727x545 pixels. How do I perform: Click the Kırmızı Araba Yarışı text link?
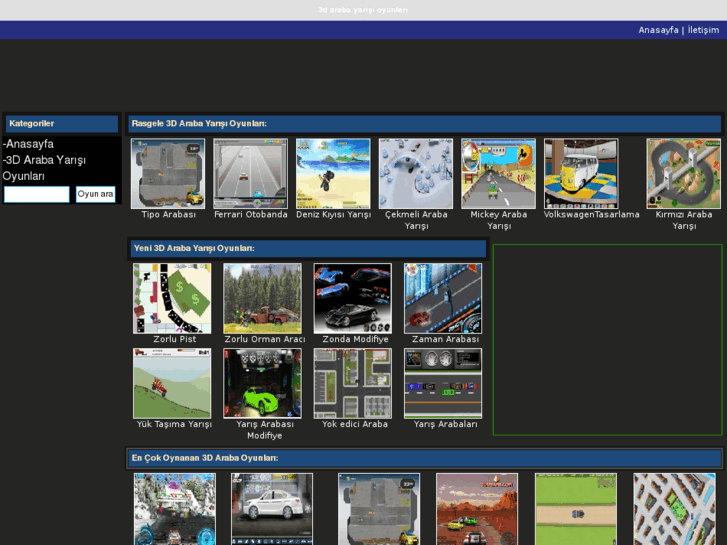tap(684, 220)
